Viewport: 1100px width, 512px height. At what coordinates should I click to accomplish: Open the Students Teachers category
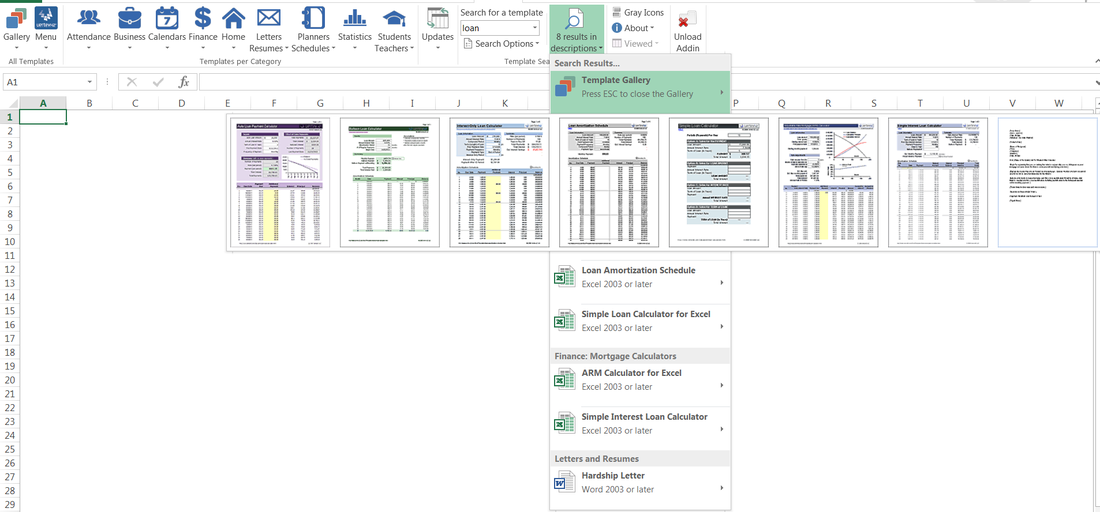[x=394, y=29]
